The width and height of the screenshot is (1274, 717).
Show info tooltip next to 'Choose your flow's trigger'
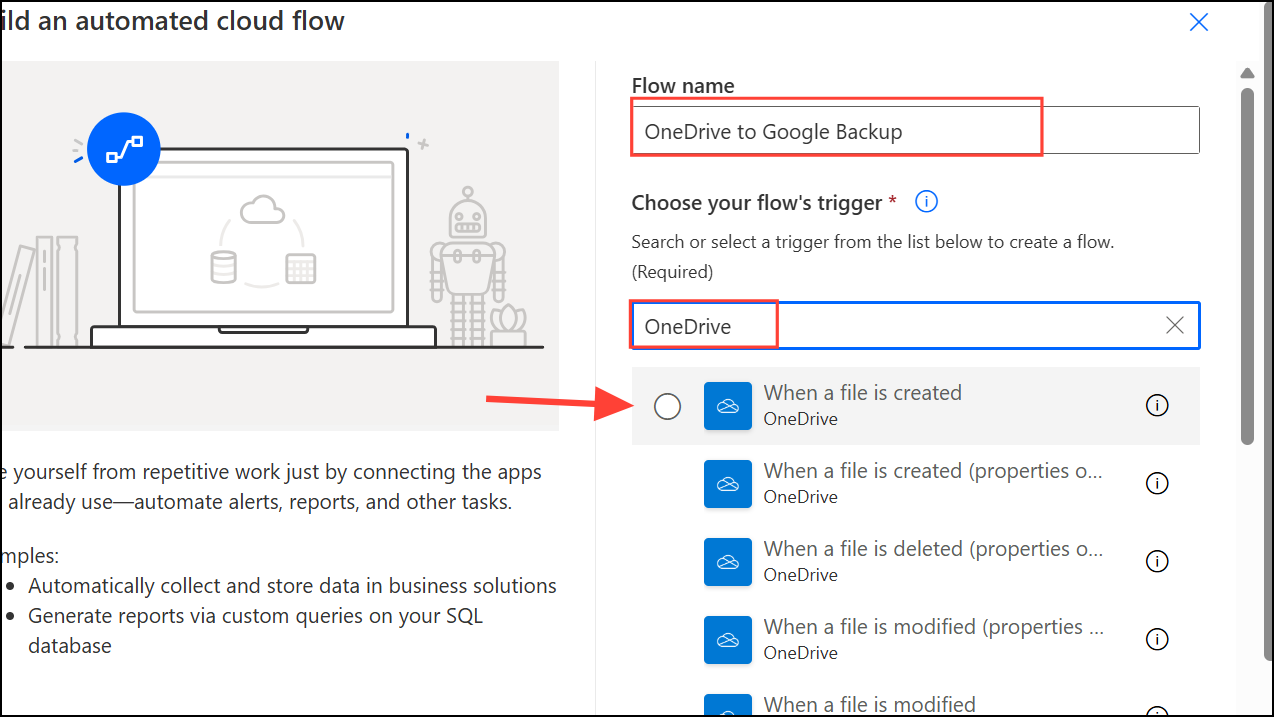(x=927, y=202)
